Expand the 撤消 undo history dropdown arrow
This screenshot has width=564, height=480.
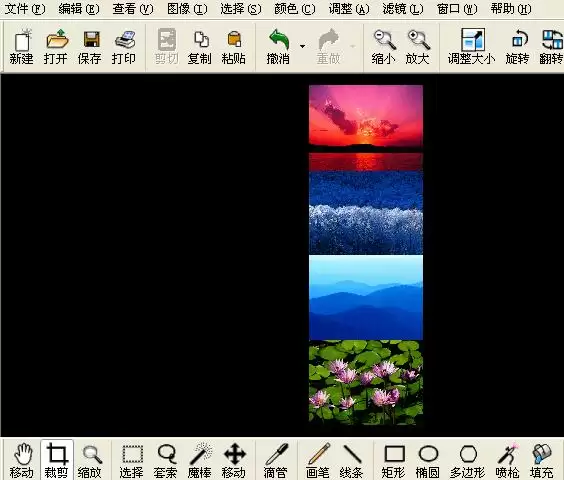click(303, 46)
